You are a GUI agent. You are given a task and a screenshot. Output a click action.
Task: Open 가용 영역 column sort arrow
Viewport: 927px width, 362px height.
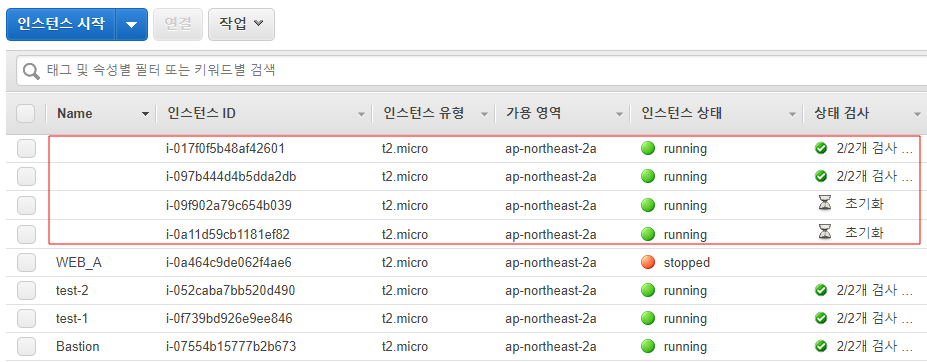click(x=619, y=114)
